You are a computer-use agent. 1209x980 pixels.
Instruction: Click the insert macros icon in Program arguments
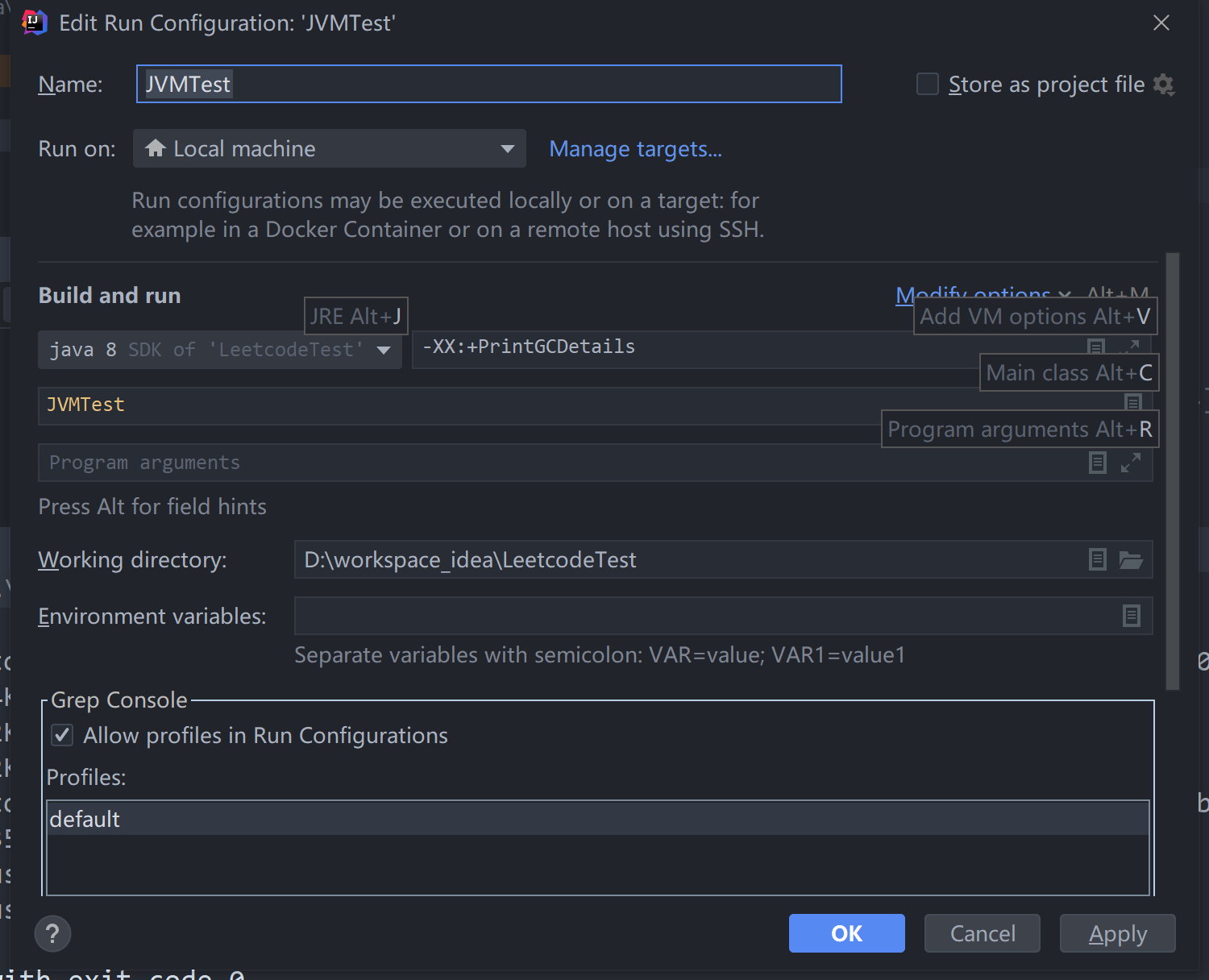click(x=1098, y=463)
